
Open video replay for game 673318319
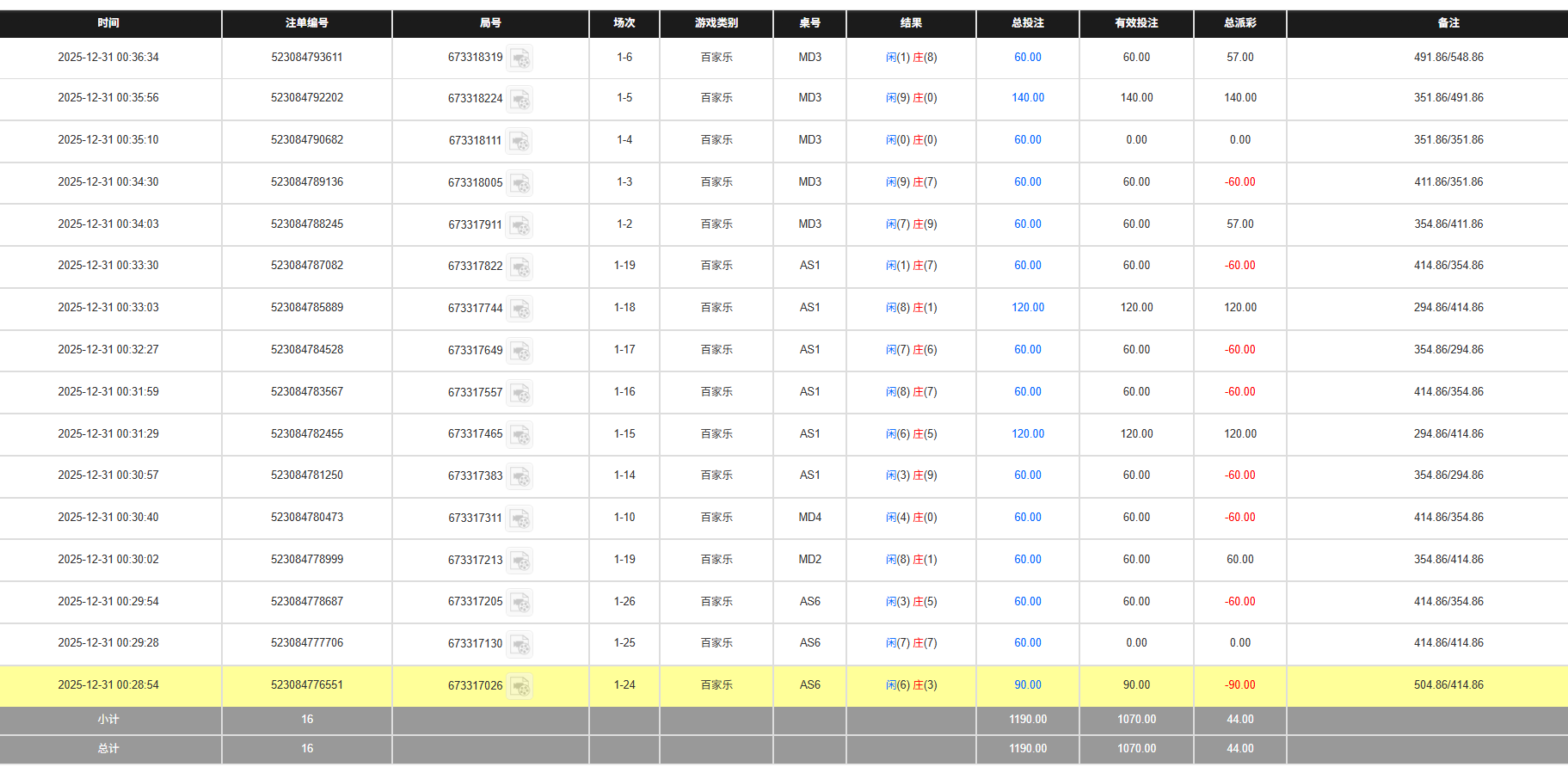click(x=520, y=58)
